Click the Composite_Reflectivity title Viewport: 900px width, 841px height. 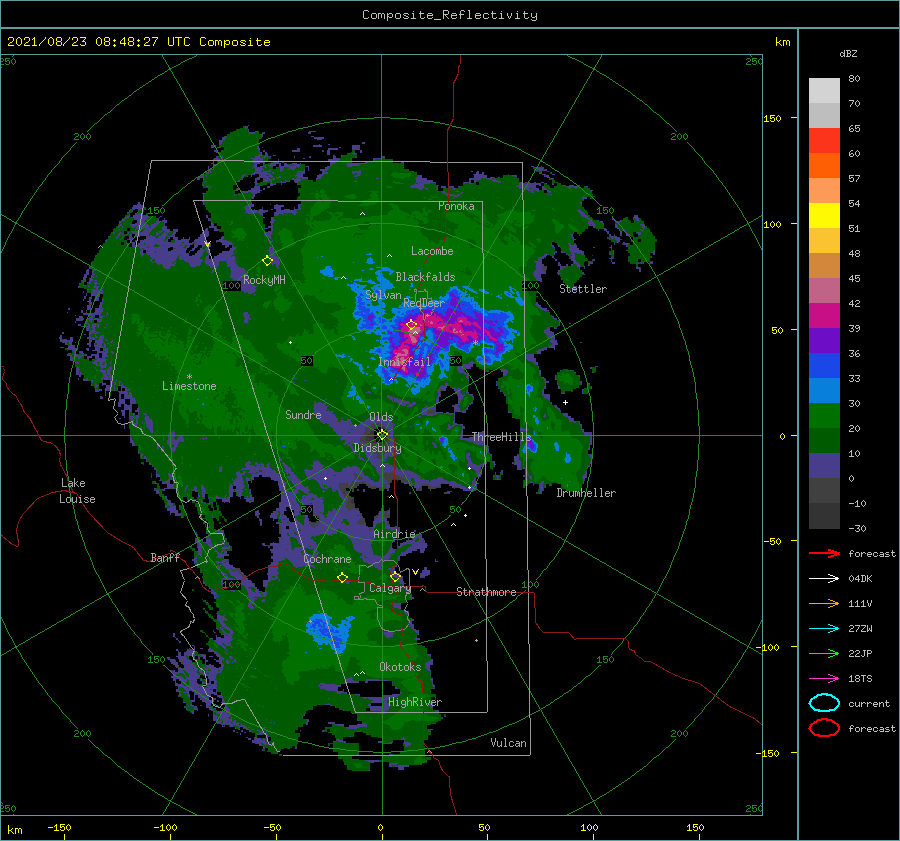(450, 15)
